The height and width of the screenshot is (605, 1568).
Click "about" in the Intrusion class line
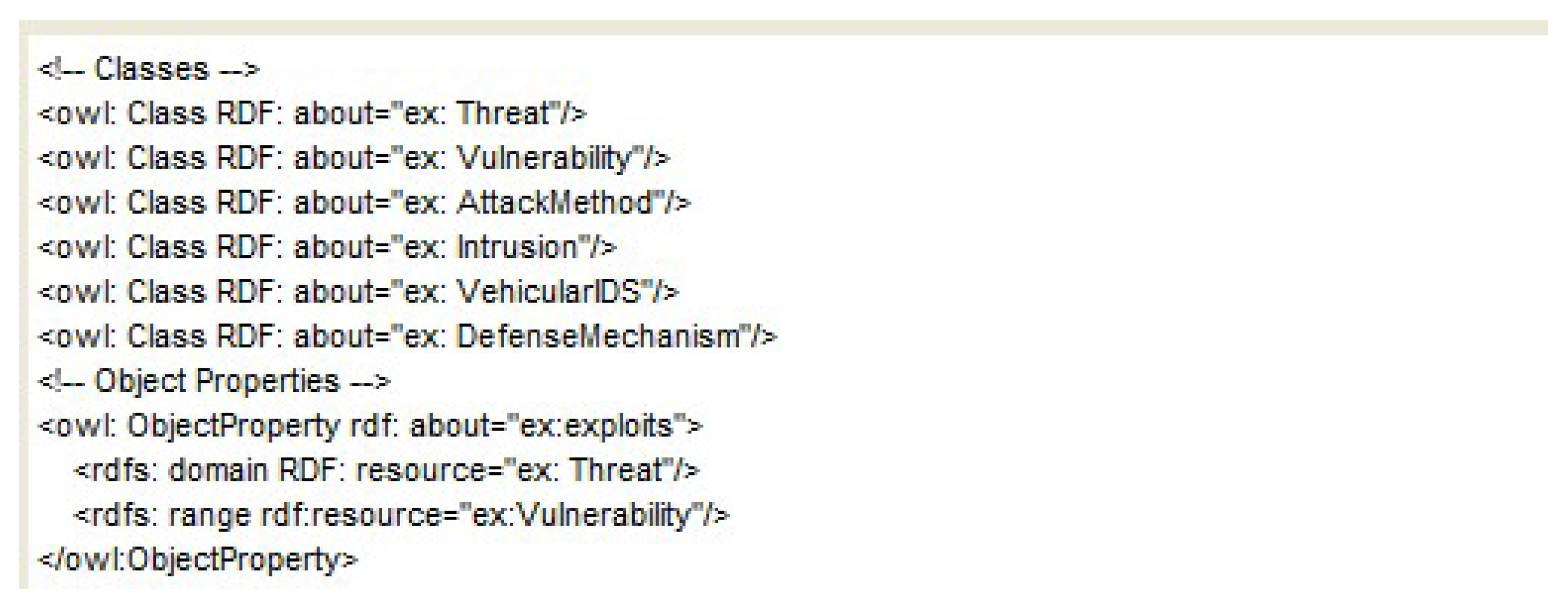click(334, 247)
